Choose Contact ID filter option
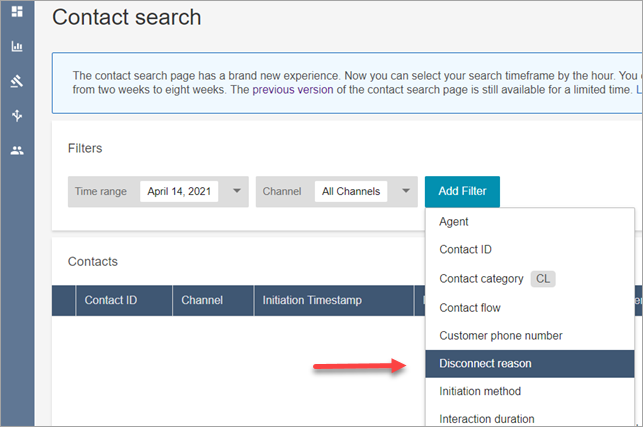This screenshot has height=427, width=643. (465, 250)
